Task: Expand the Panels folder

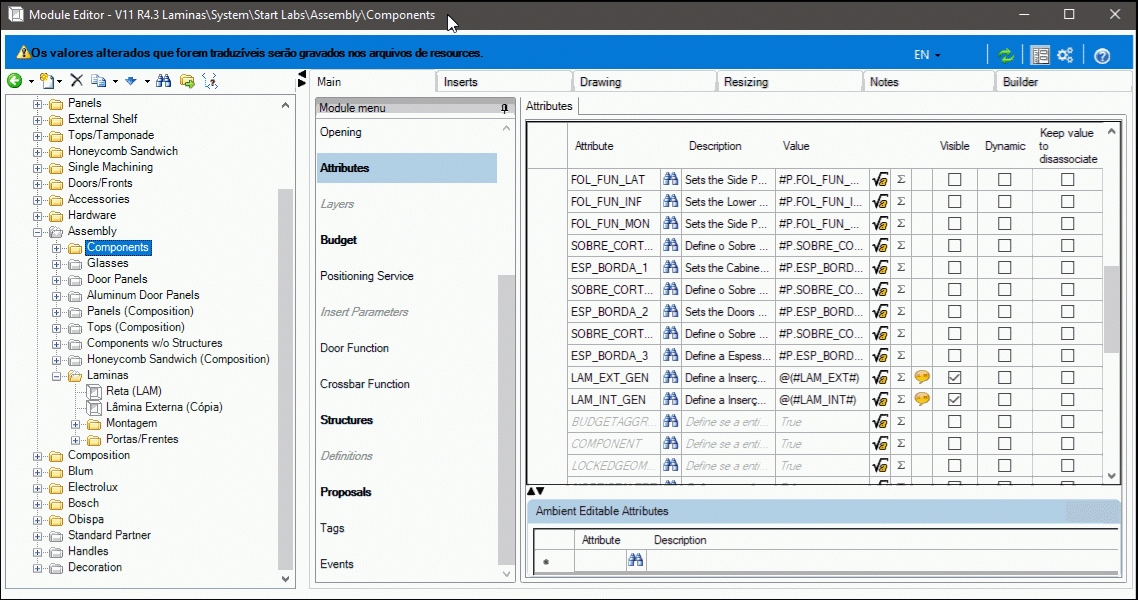Action: tap(38, 104)
